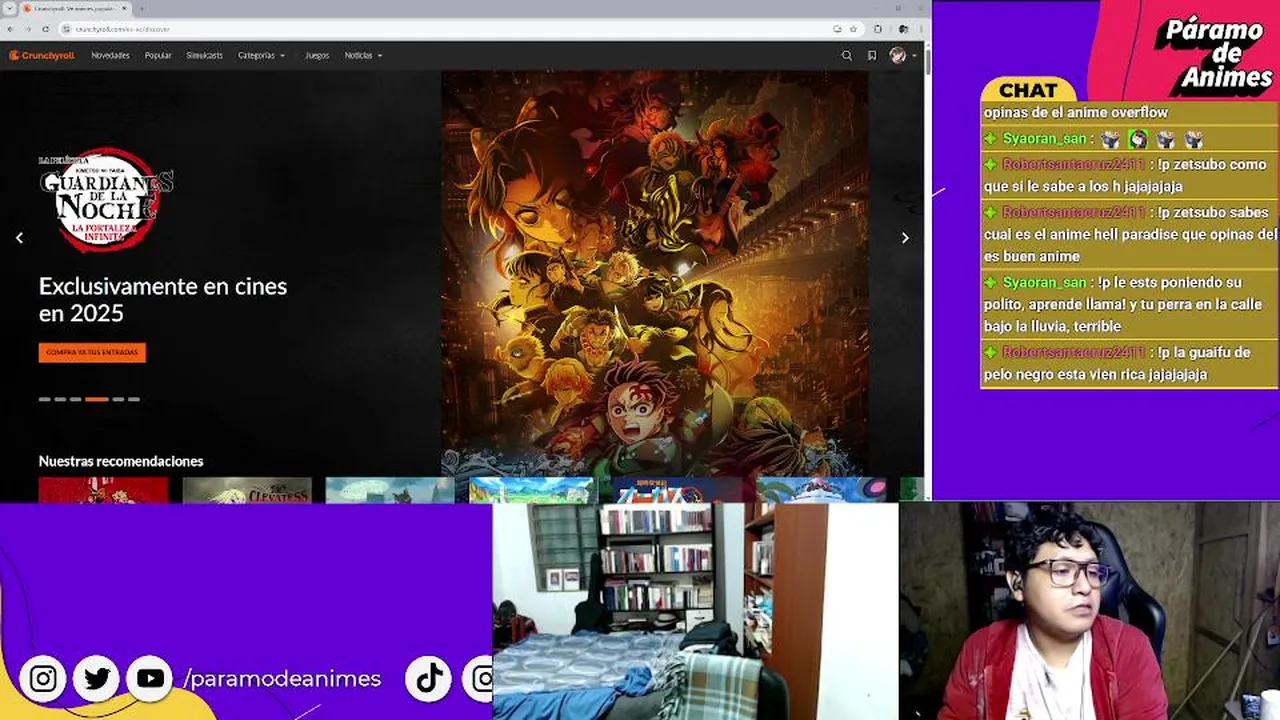The image size is (1280, 720).
Task: Open the Crunchyroll search icon
Action: 847,56
